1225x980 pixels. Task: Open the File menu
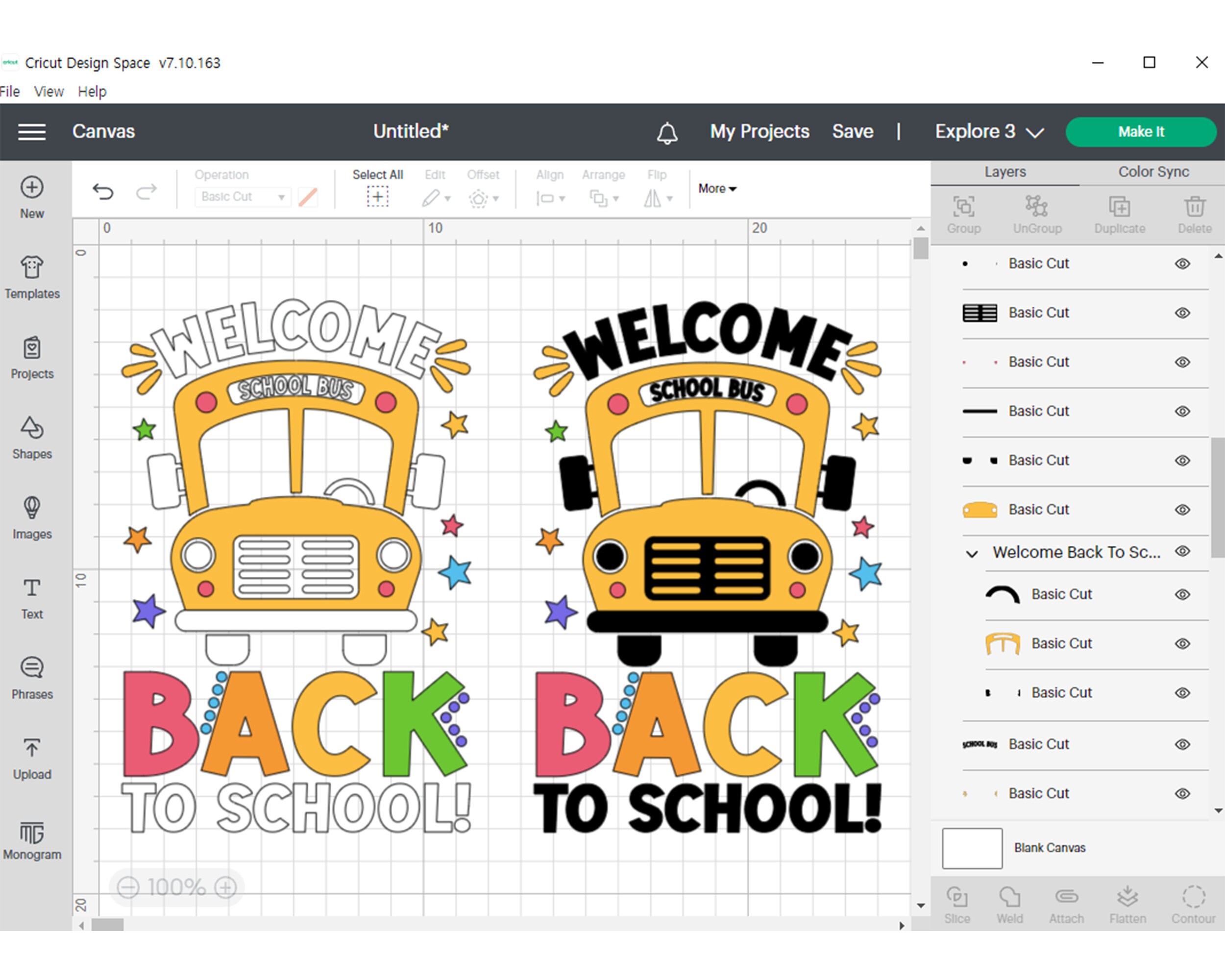coord(10,91)
